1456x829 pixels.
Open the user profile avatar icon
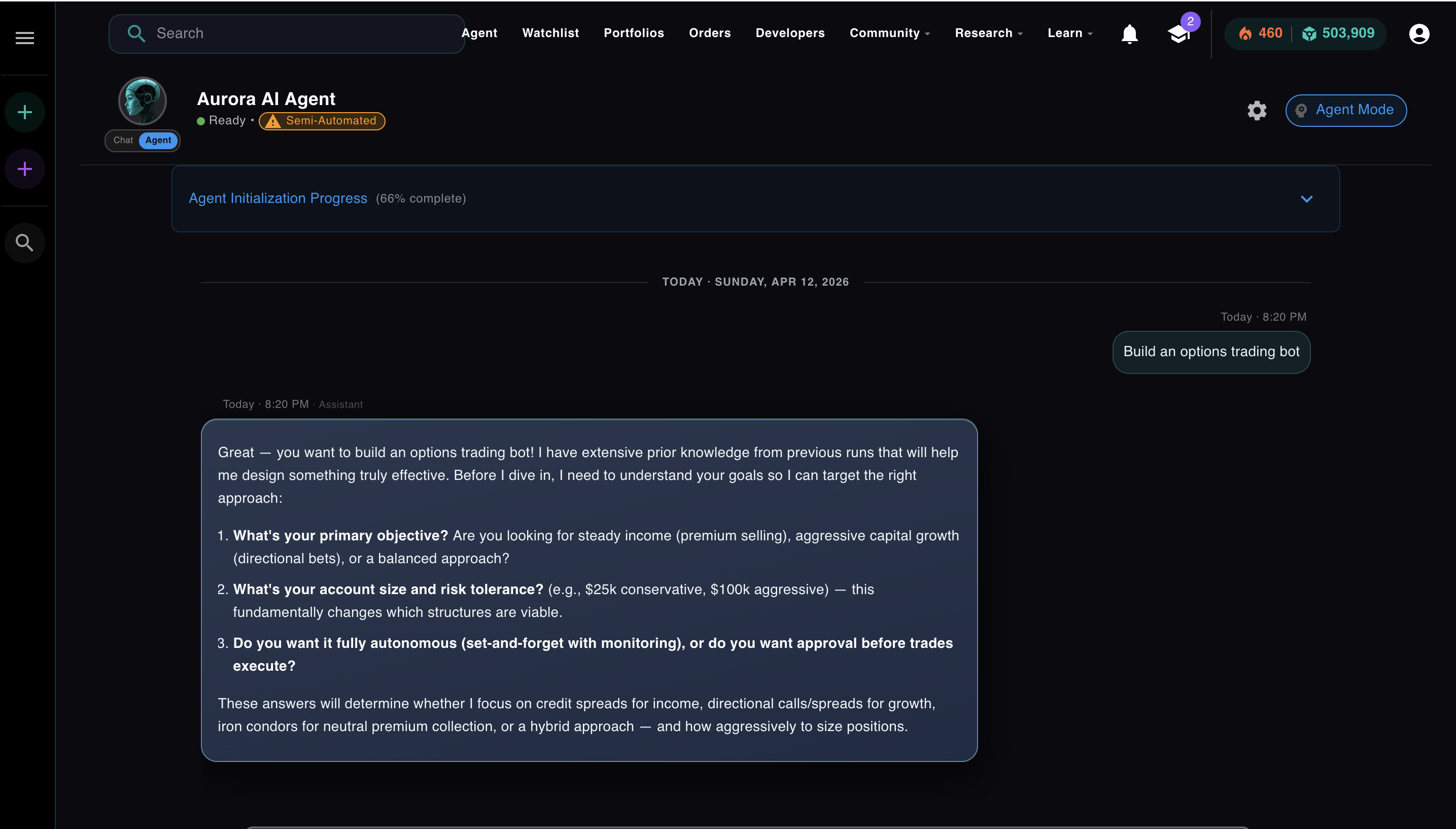pyautogui.click(x=1418, y=34)
